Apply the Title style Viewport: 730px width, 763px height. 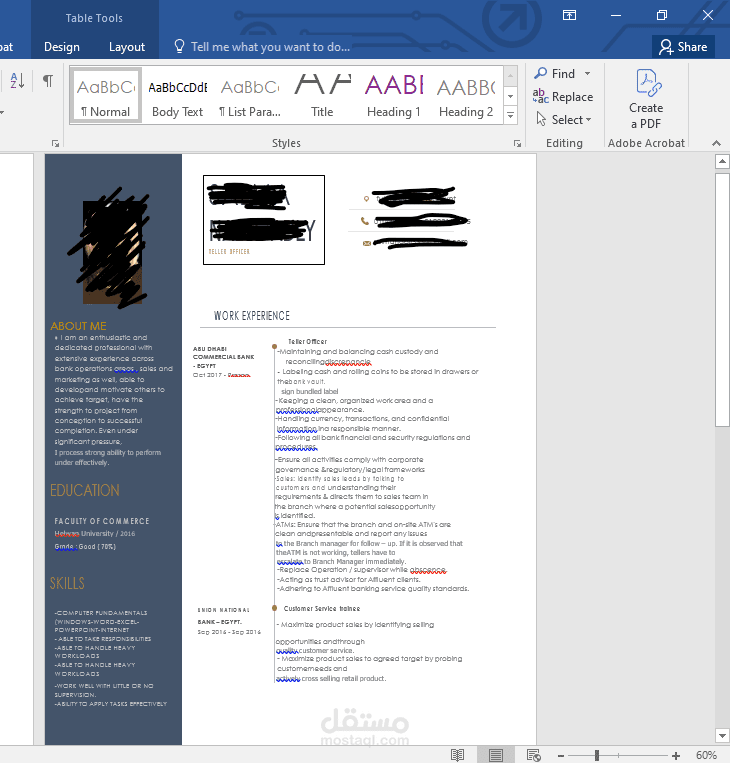322,95
